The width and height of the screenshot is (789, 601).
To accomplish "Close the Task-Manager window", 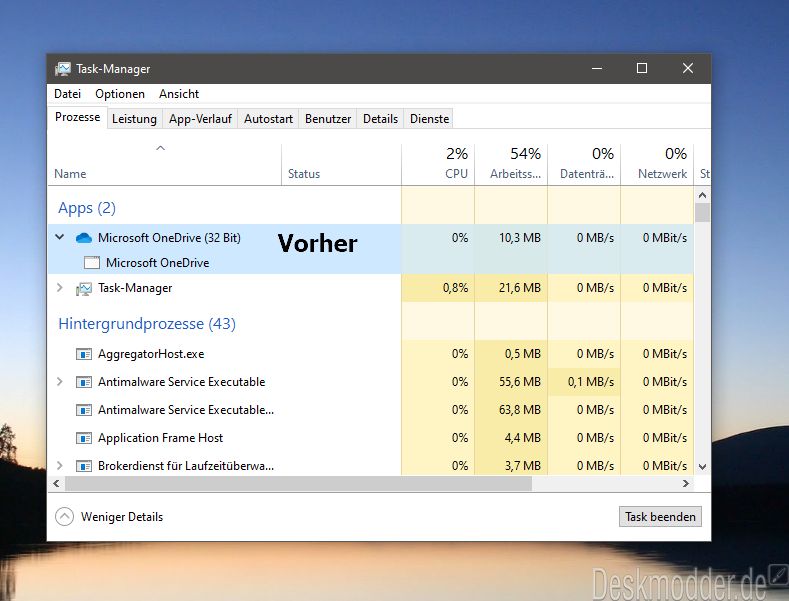I will 687,68.
